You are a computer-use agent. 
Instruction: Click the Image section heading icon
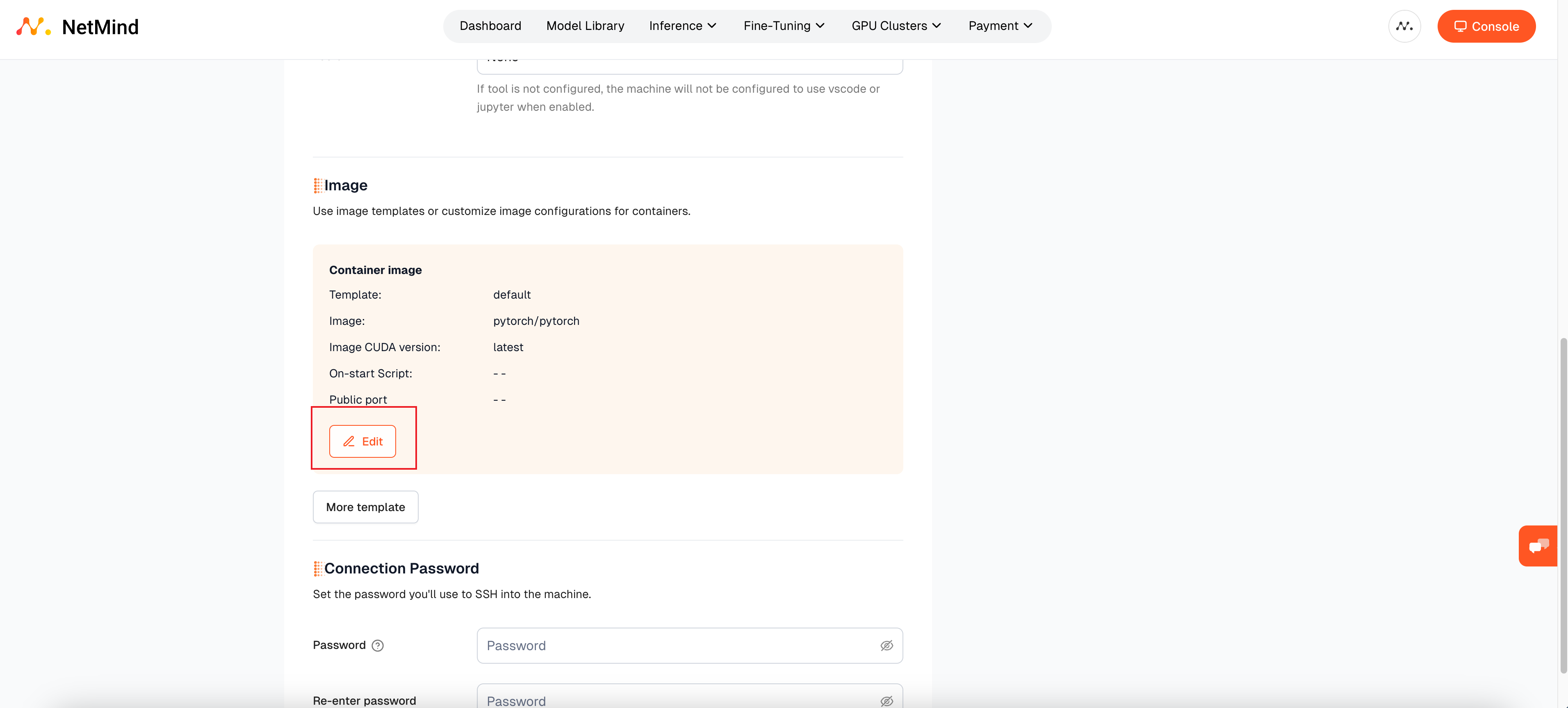tap(318, 186)
